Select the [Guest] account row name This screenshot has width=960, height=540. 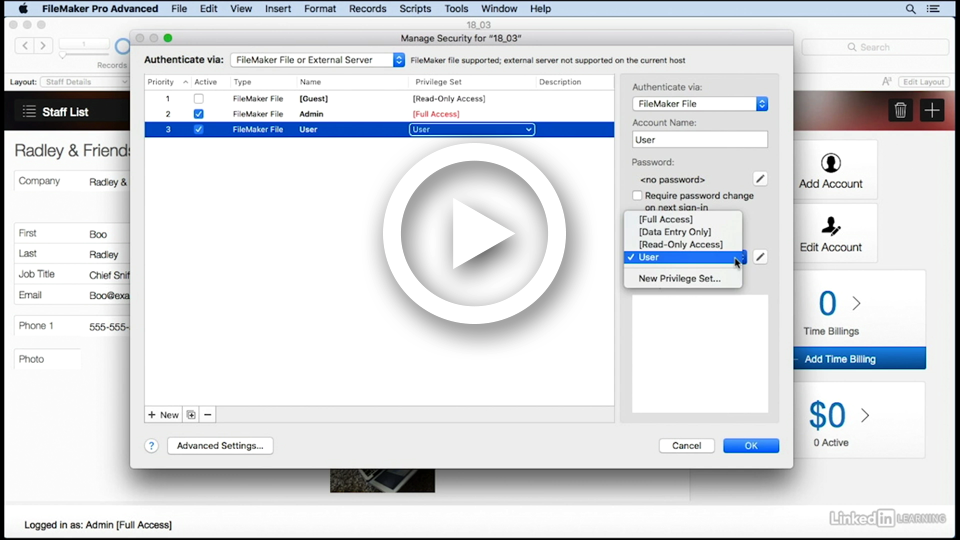(313, 99)
